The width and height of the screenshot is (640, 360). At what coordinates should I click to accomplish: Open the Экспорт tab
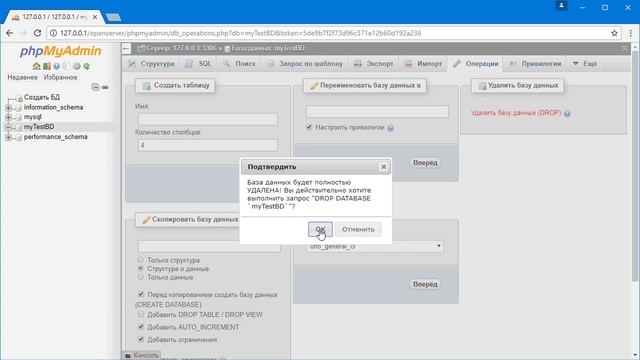pos(373,64)
